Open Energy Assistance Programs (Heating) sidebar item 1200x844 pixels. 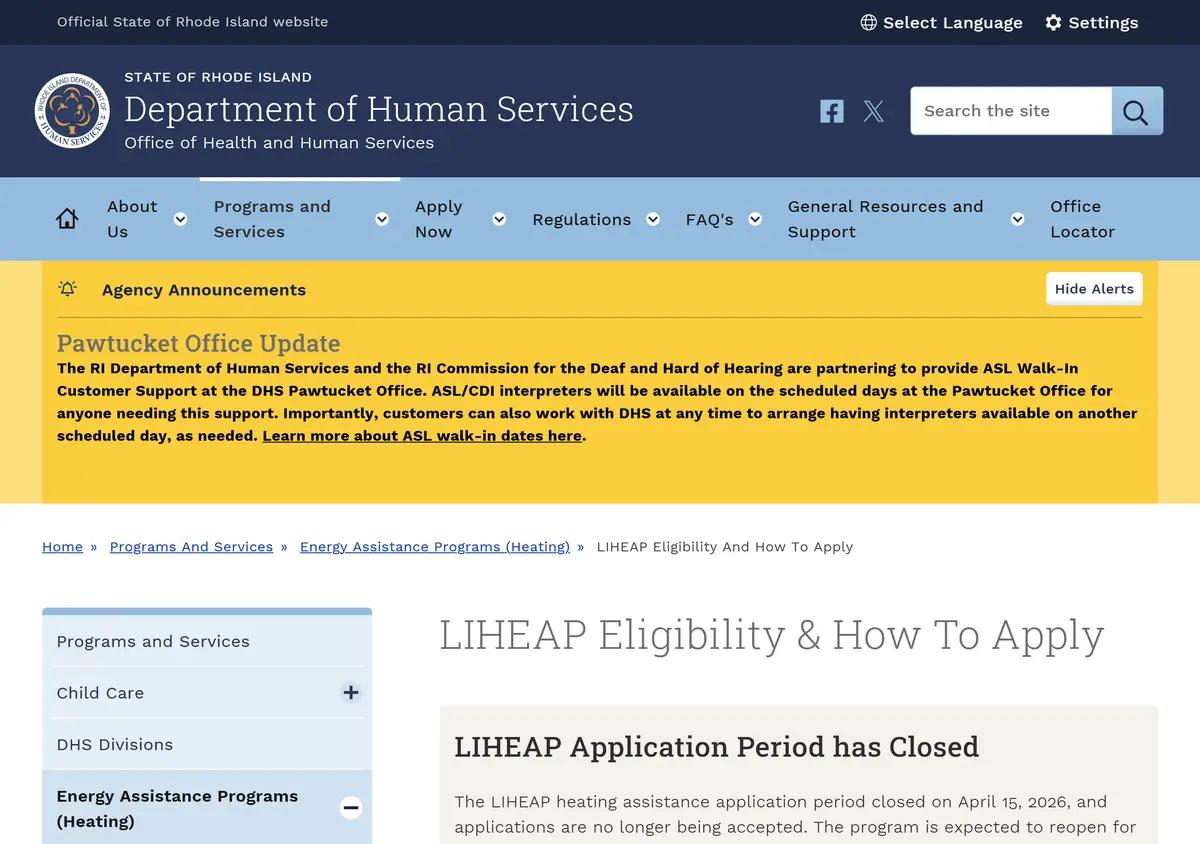tap(177, 808)
